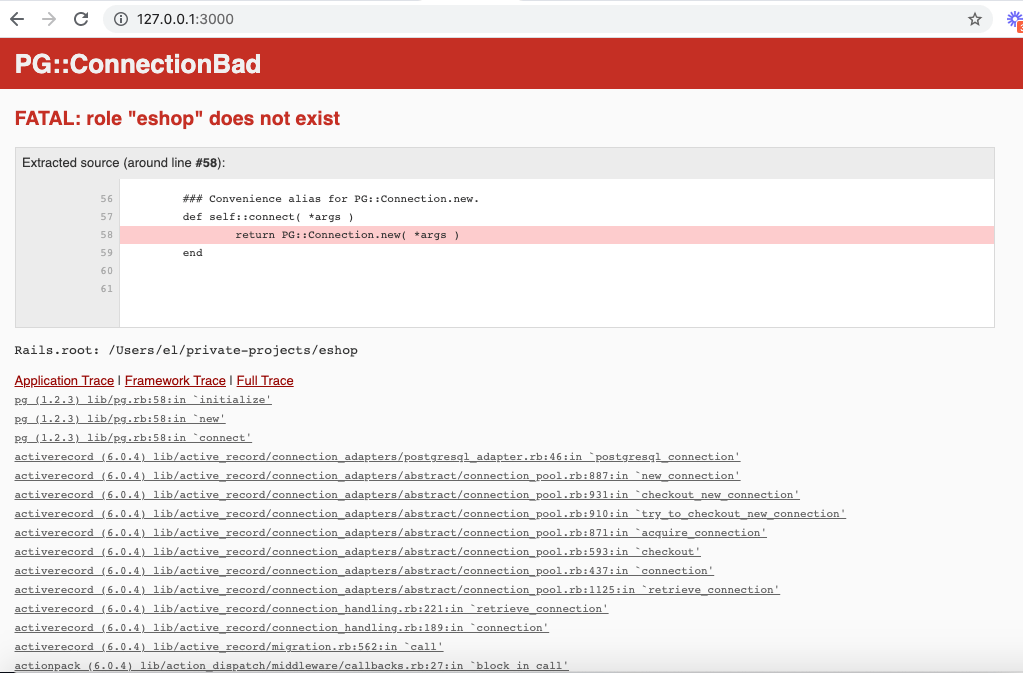Click the grayed-out forward navigation arrow
The width and height of the screenshot is (1023, 673).
[x=48, y=19]
